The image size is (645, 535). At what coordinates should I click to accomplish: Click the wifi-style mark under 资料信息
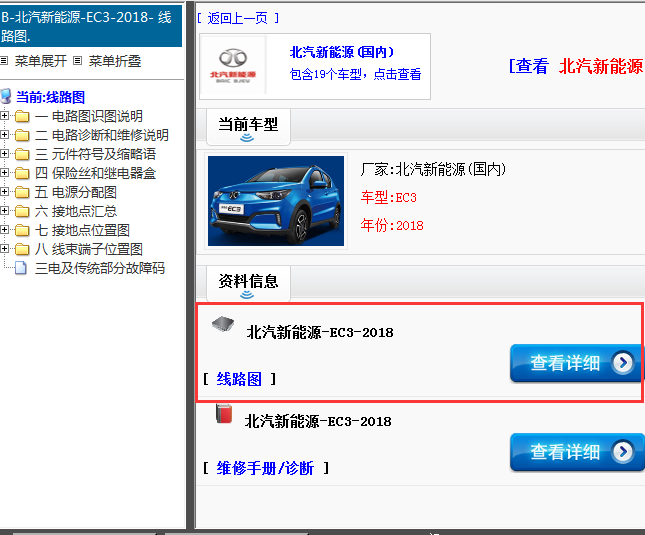click(247, 294)
